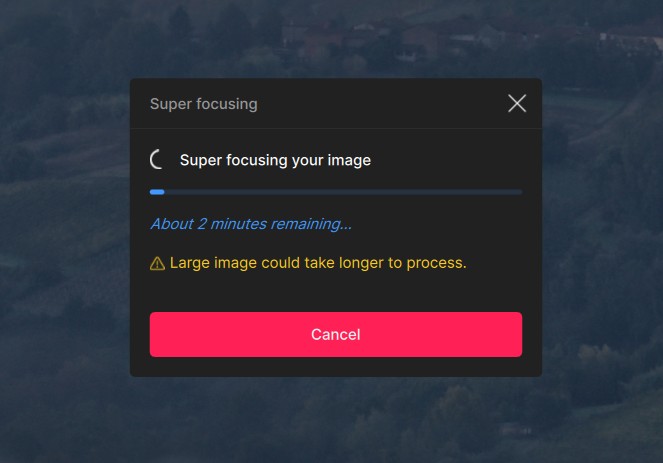Close the Super focusing dialog

point(517,103)
